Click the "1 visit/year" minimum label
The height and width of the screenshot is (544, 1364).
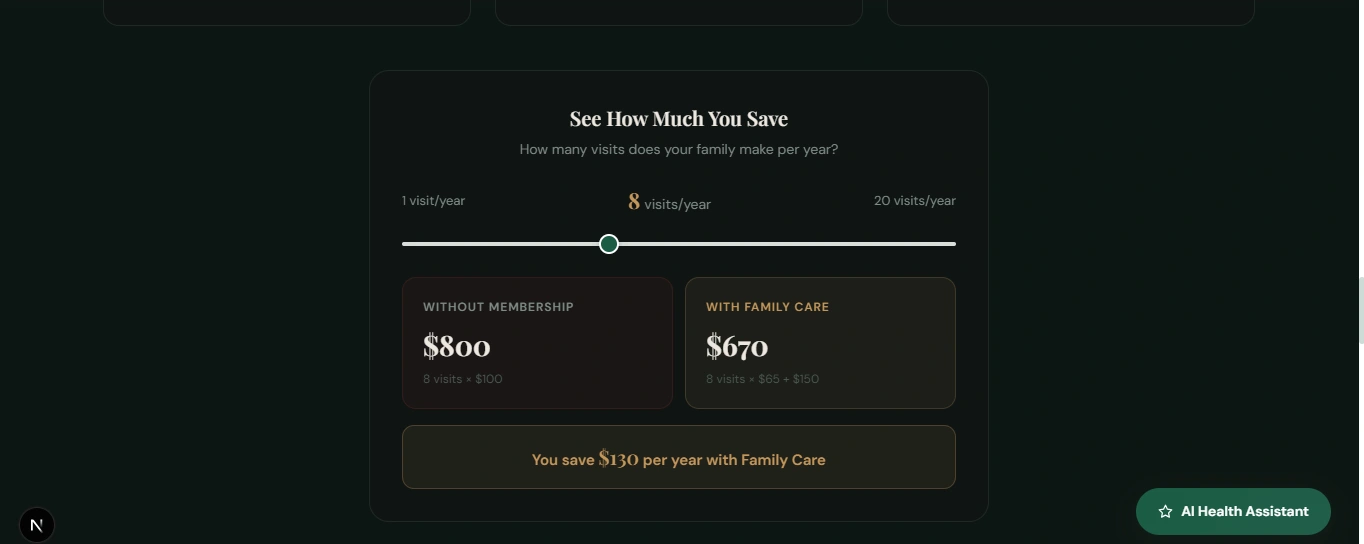point(433,201)
